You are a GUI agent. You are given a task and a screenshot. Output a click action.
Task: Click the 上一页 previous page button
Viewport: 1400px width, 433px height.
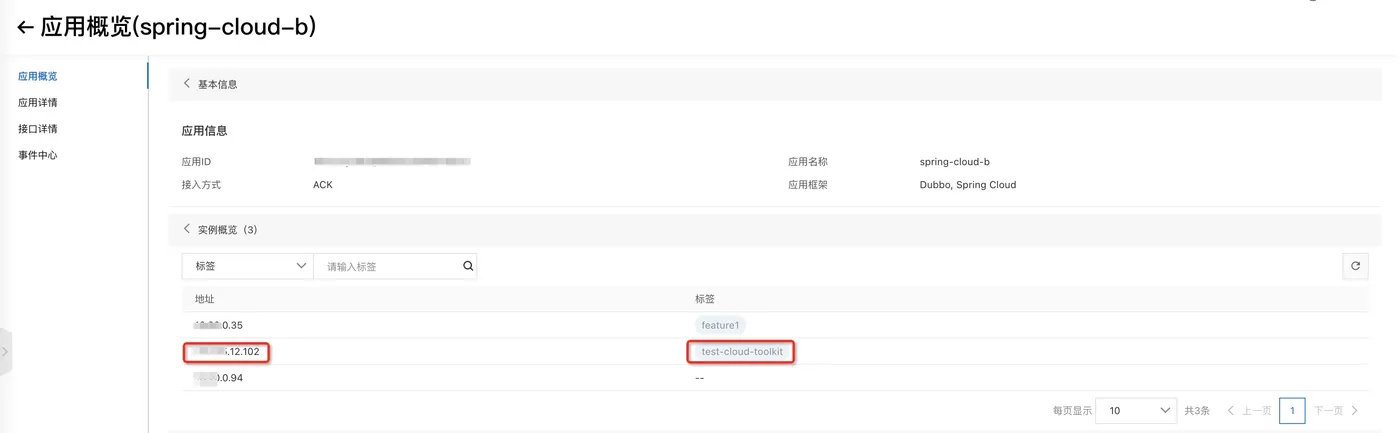coord(1249,410)
